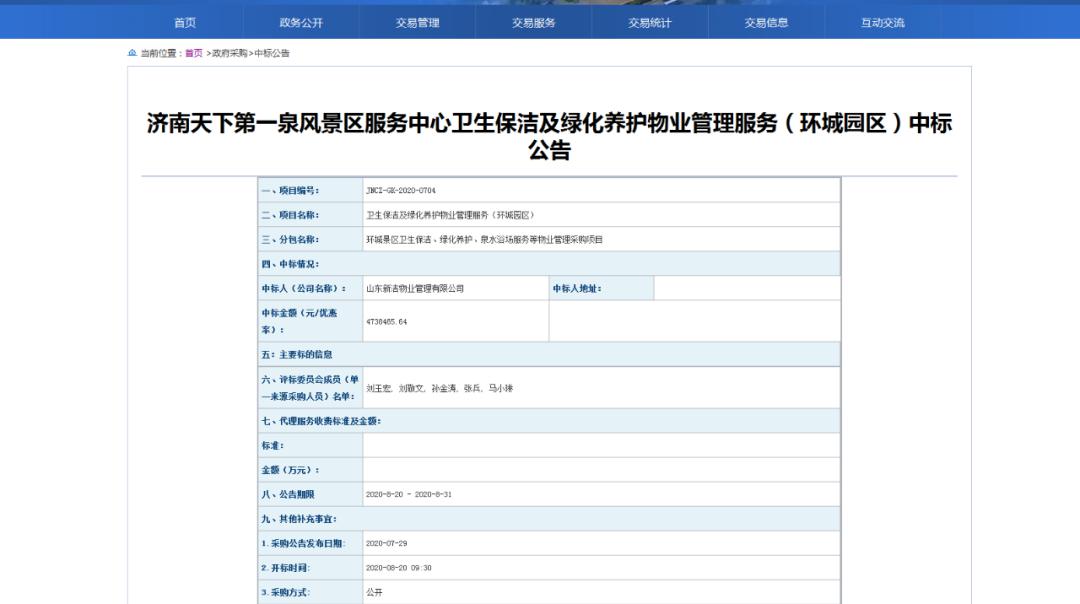
Task: Click the empty 中标人地址 value cell
Action: click(x=746, y=289)
